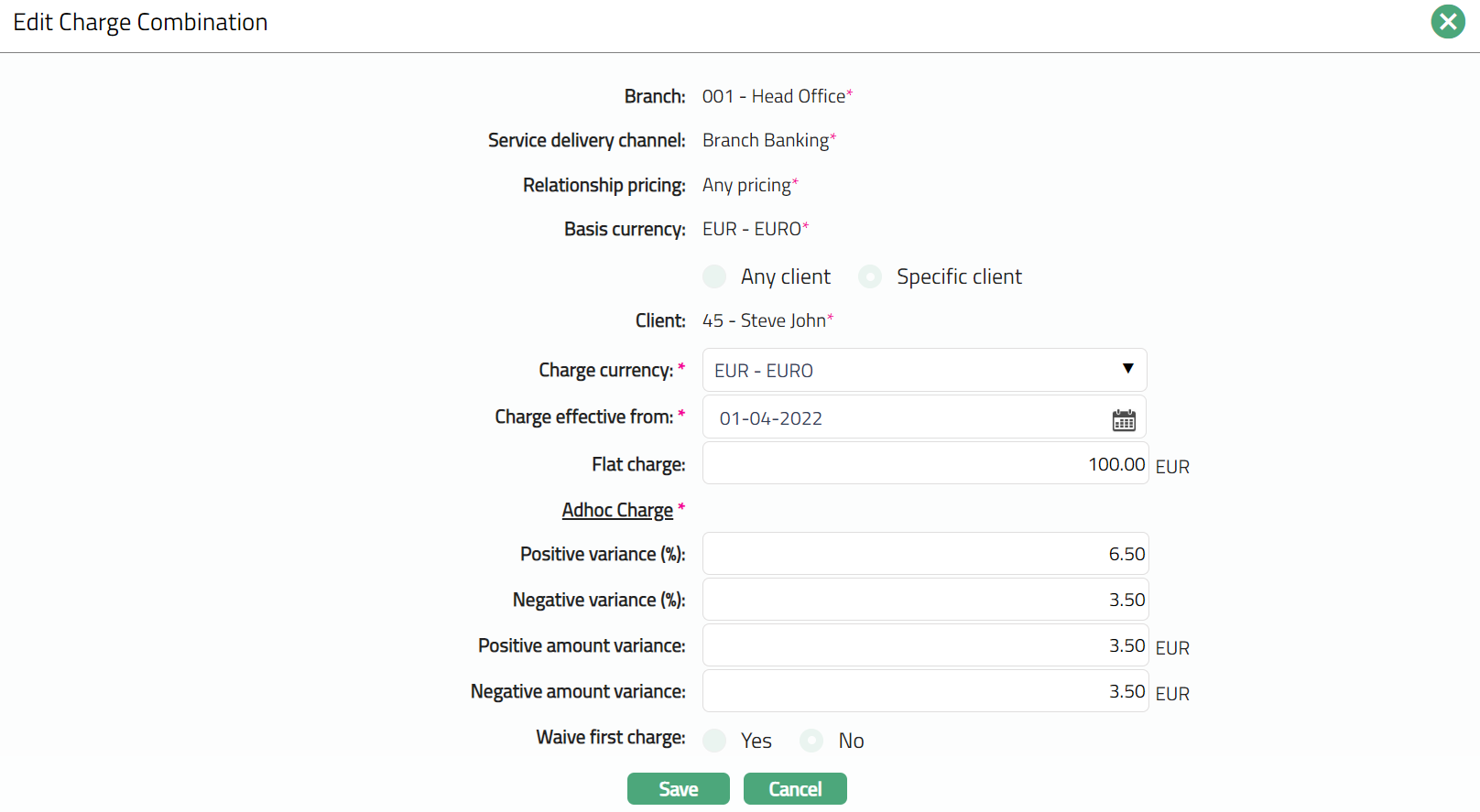1480x812 pixels.
Task: Focus the Flat charge input field
Action: click(x=925, y=464)
